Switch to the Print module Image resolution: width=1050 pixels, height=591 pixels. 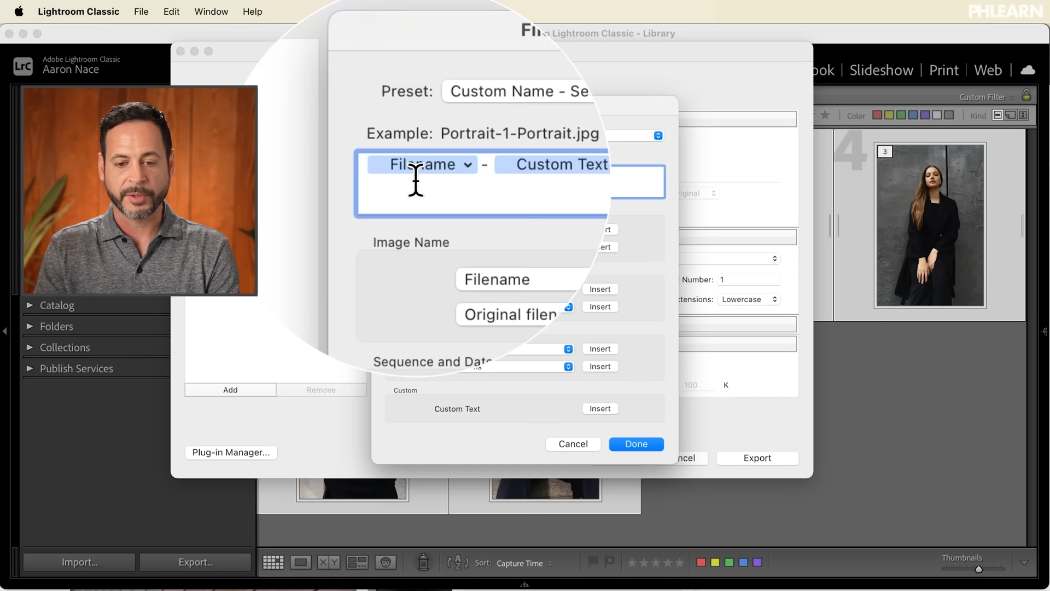pyautogui.click(x=944, y=70)
